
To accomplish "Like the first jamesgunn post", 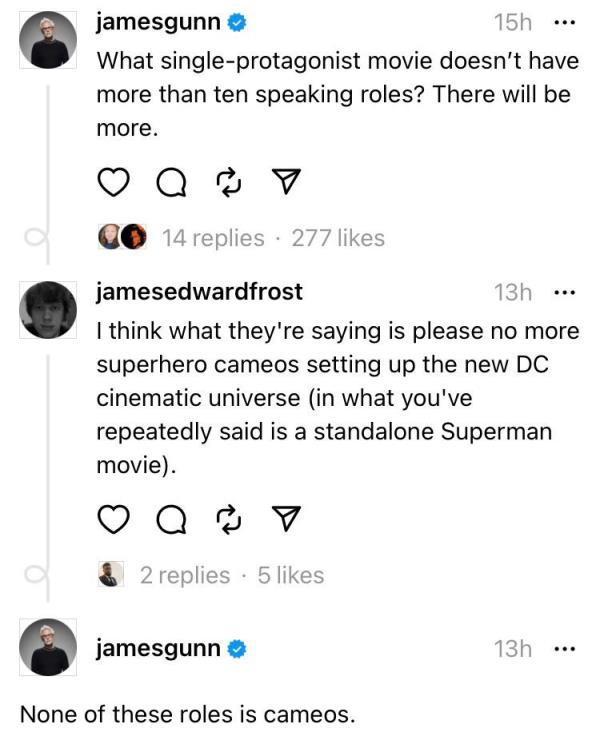I will click(x=116, y=183).
